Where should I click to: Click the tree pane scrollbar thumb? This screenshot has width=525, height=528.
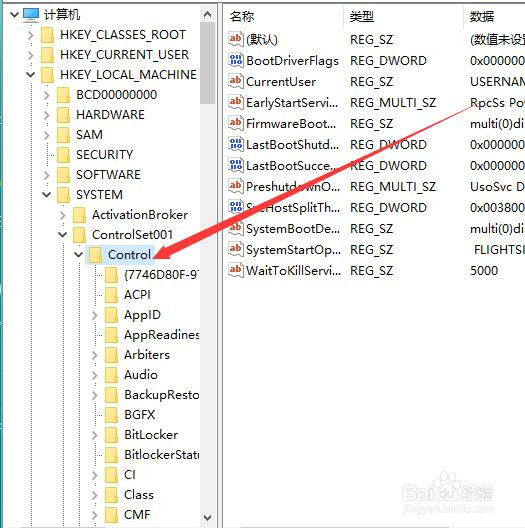207,63
